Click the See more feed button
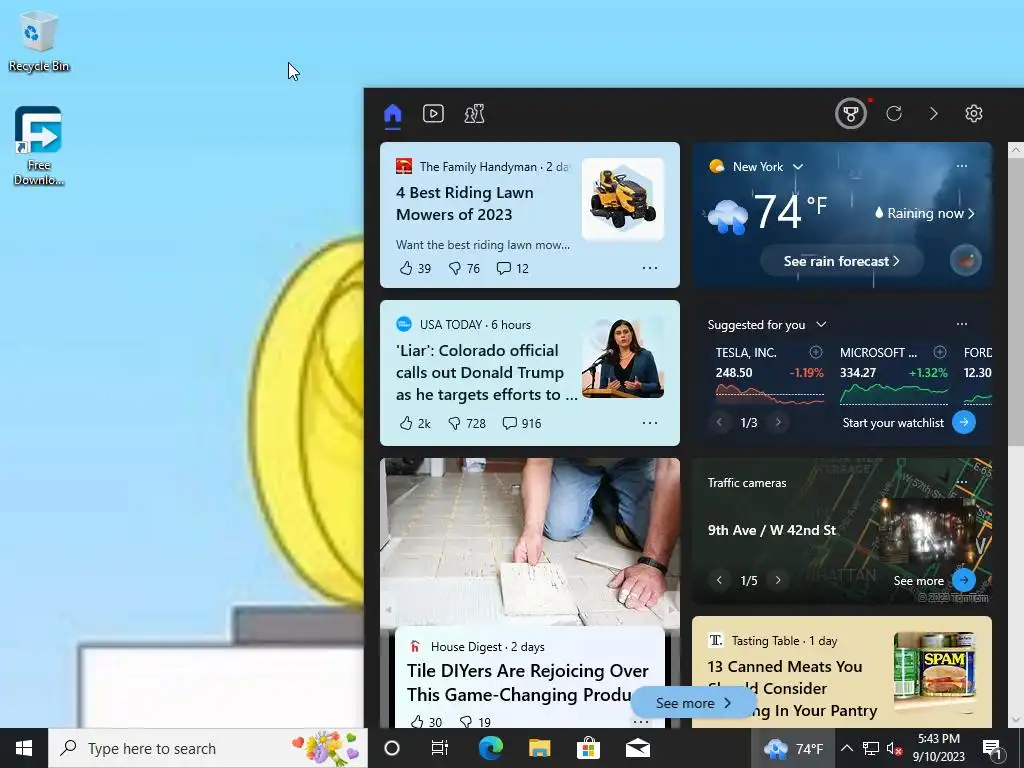This screenshot has width=1024, height=768. click(692, 703)
